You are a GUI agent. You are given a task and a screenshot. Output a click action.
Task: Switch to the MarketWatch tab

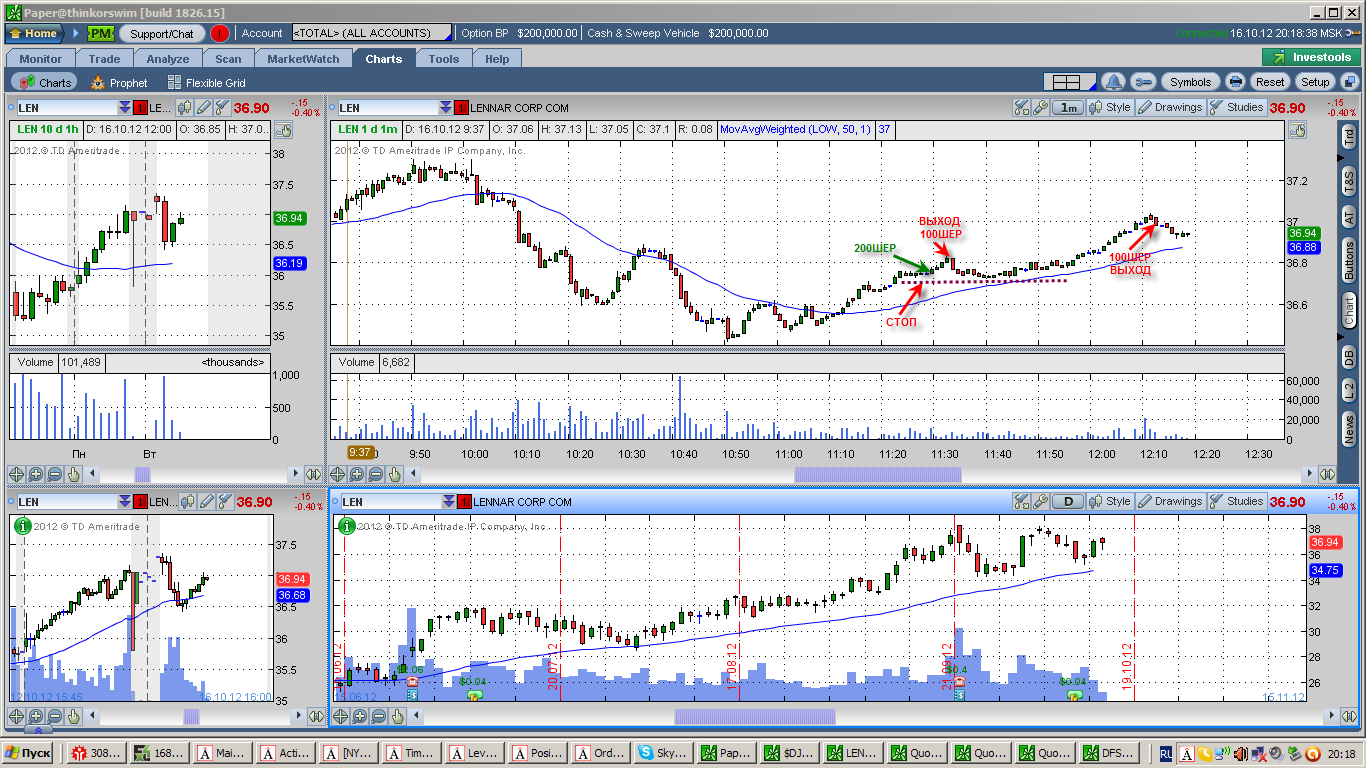pyautogui.click(x=303, y=59)
